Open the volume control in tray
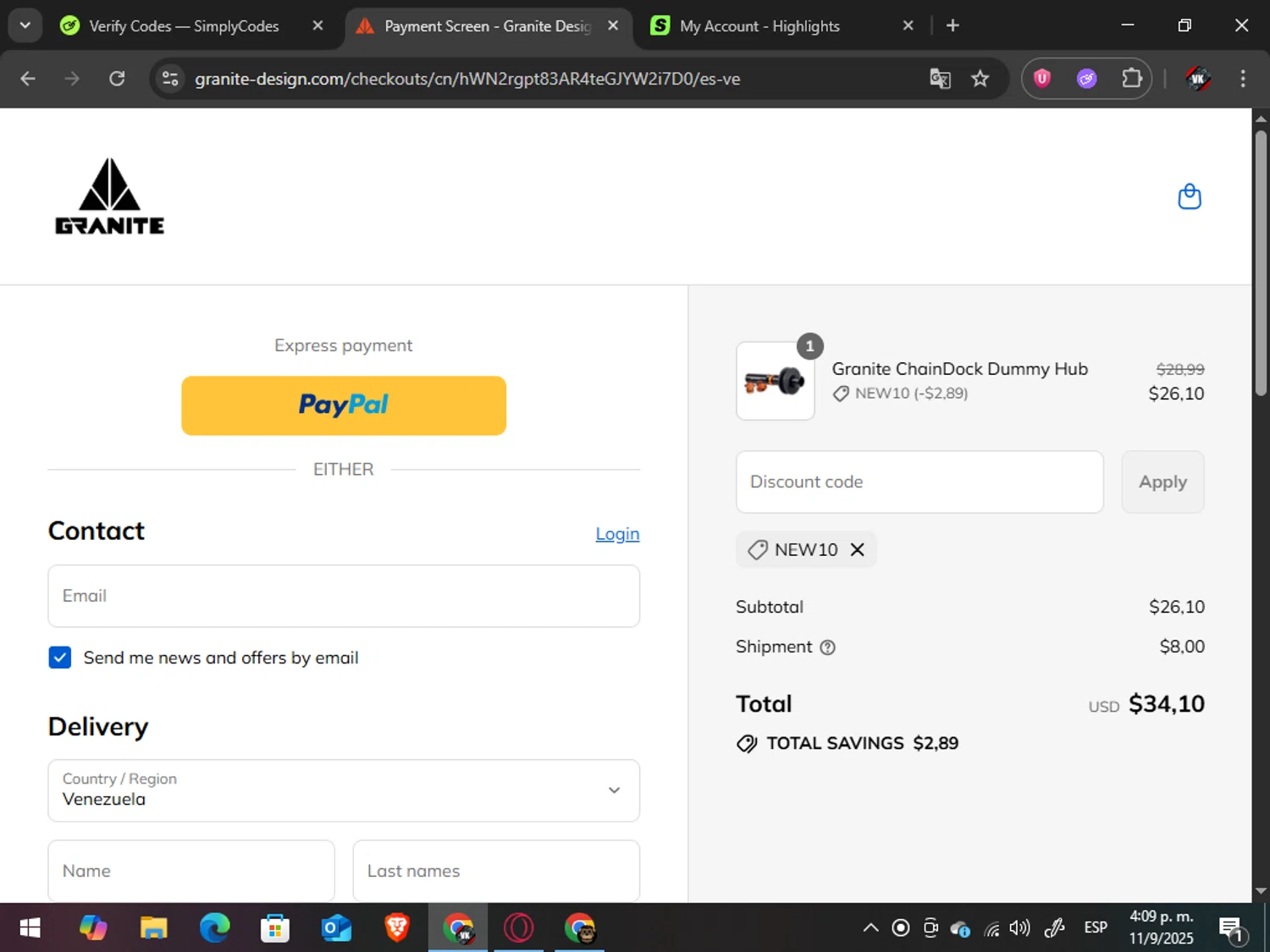Viewport: 1270px width, 952px height. (1020, 928)
